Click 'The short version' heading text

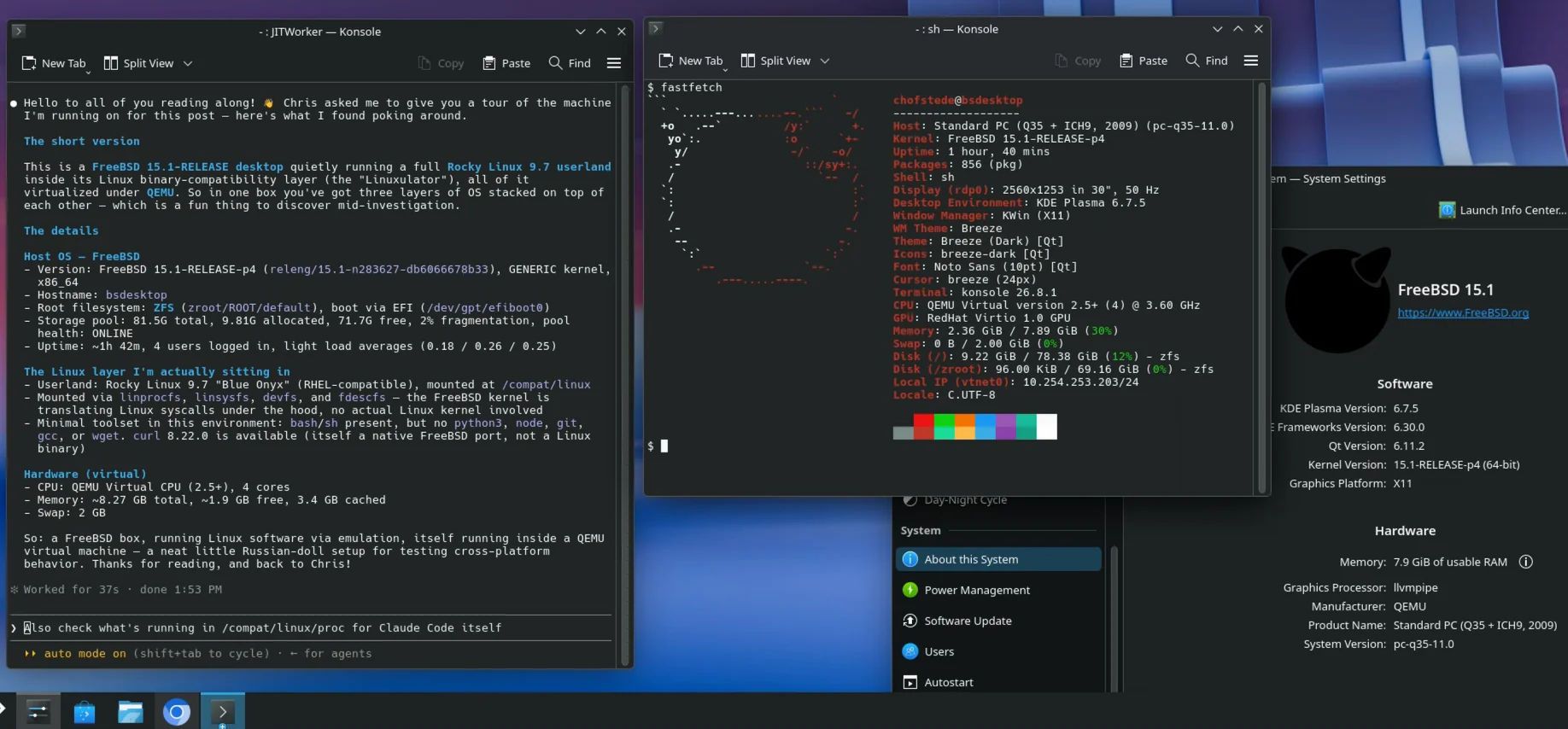(81, 141)
